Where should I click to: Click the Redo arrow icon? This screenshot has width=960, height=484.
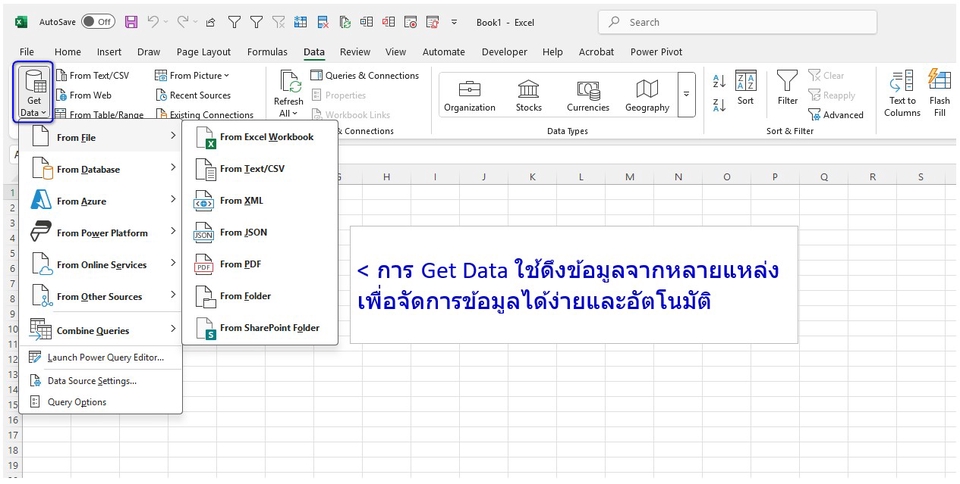182,22
